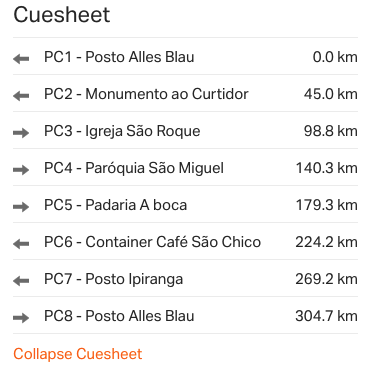The width and height of the screenshot is (376, 376).
Task: Click the left-turn arrow beside PC7
Action: pyautogui.click(x=21, y=281)
